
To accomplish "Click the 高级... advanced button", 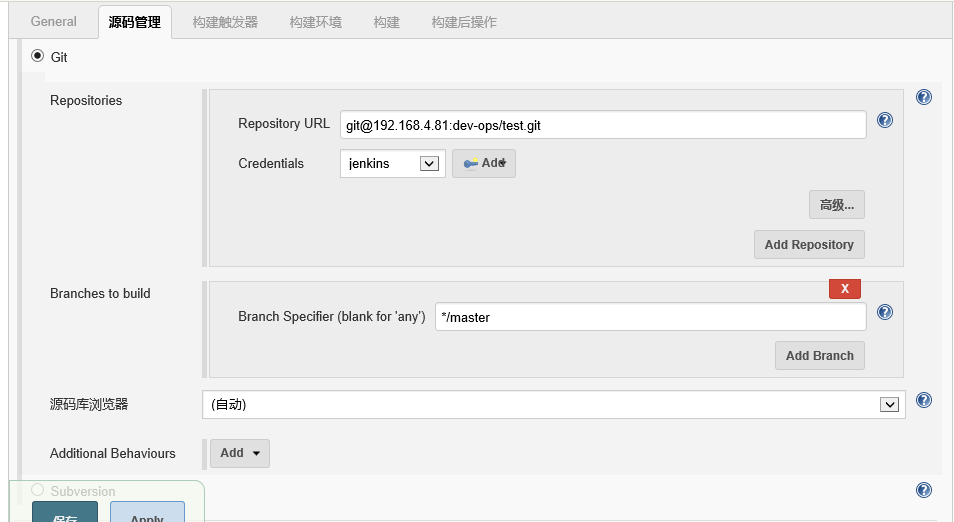I will [x=837, y=205].
